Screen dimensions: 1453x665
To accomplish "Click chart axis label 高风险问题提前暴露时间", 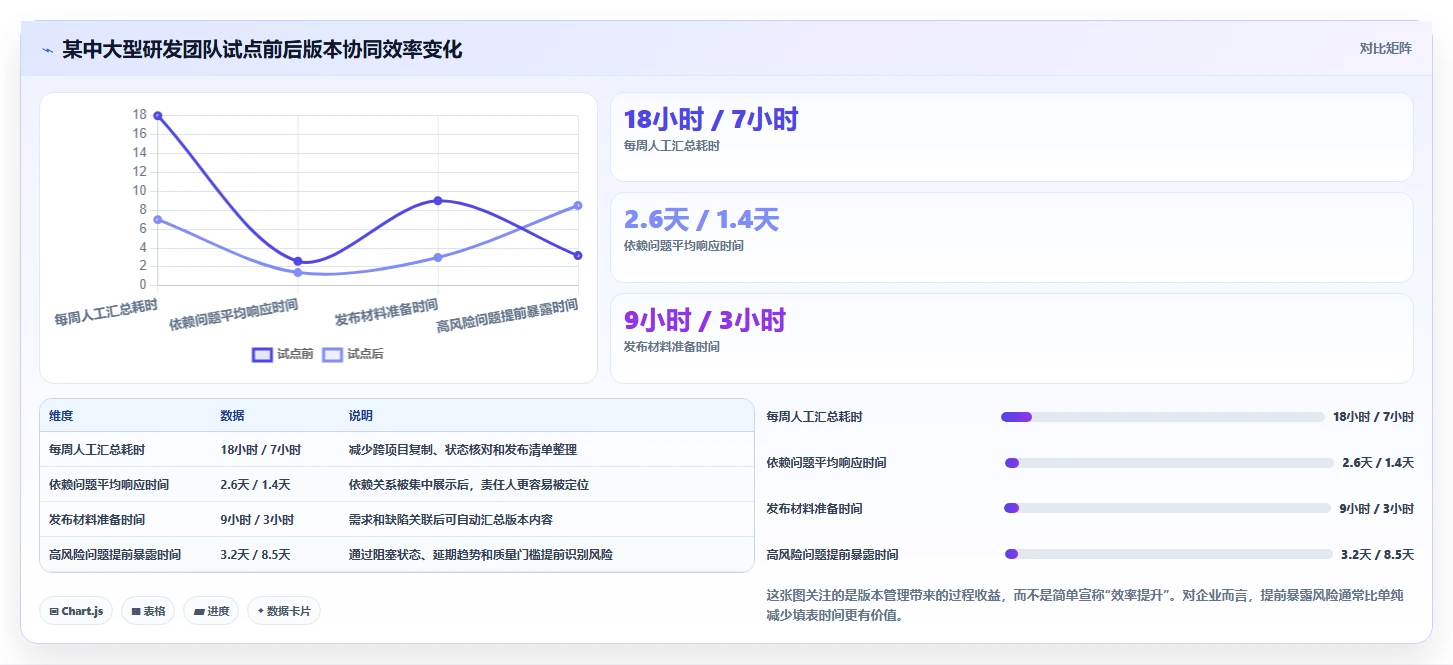I will (507, 316).
